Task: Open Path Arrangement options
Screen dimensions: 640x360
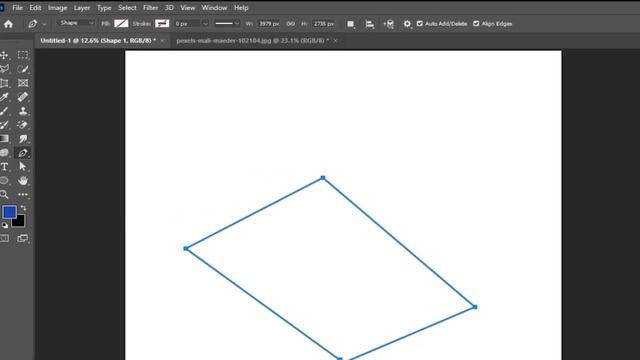Action: tap(389, 24)
